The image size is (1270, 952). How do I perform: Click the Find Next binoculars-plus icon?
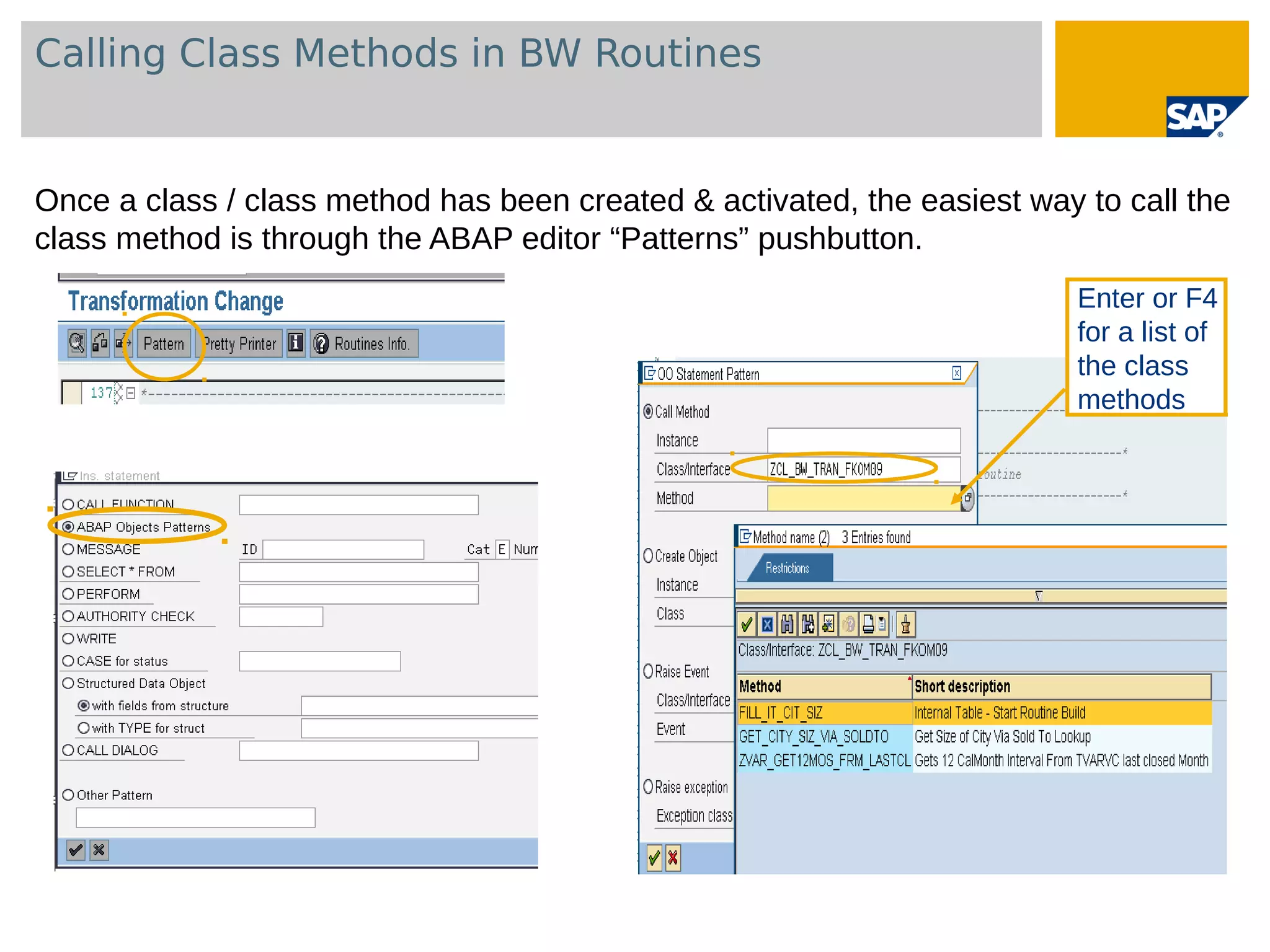click(808, 624)
